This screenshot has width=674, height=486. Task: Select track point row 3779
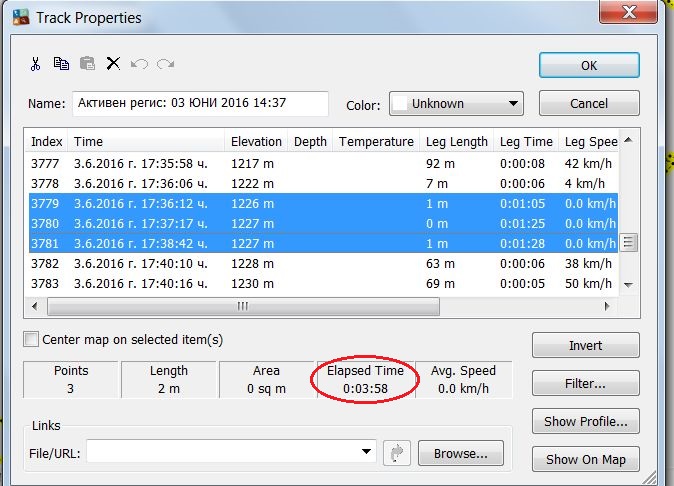coord(322,204)
